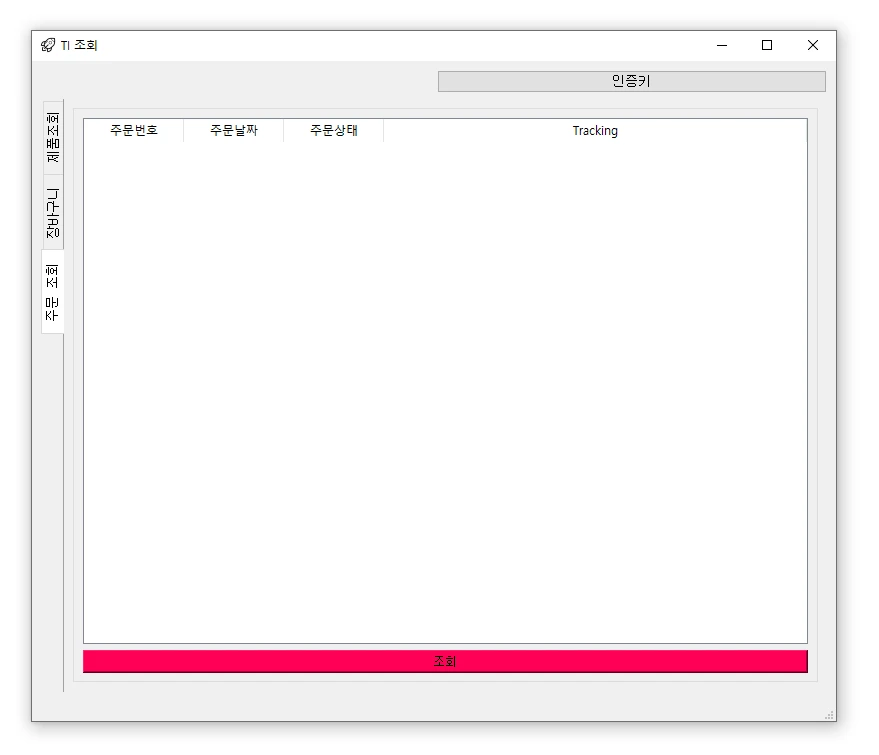Click the 주문번호 column header
Viewport: 879px width, 755px height.
(x=133, y=131)
